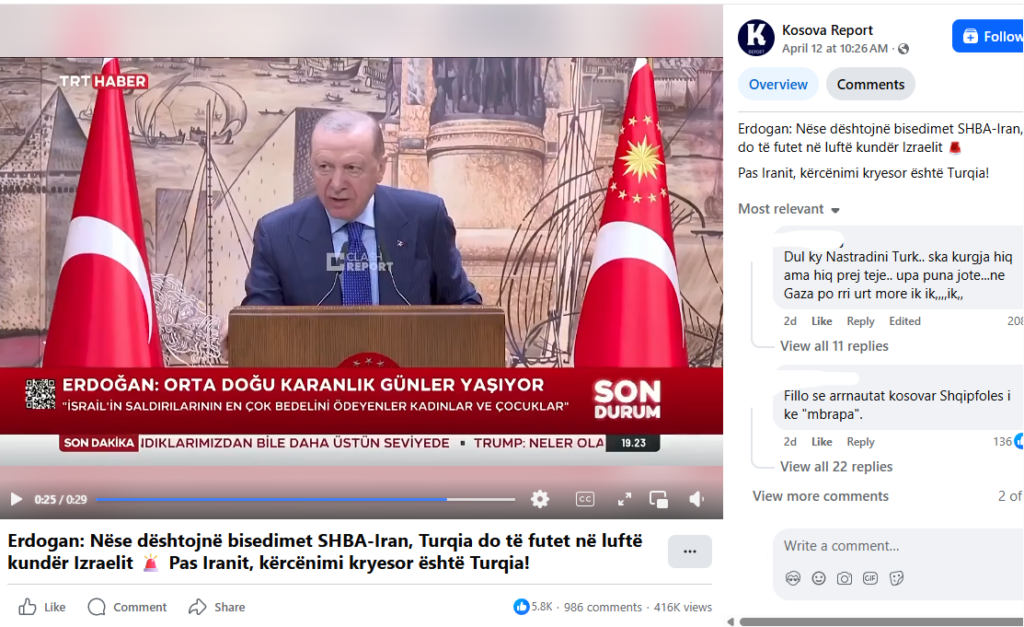1024x627 pixels.
Task: Follow Kosova Report page
Action: (987, 36)
